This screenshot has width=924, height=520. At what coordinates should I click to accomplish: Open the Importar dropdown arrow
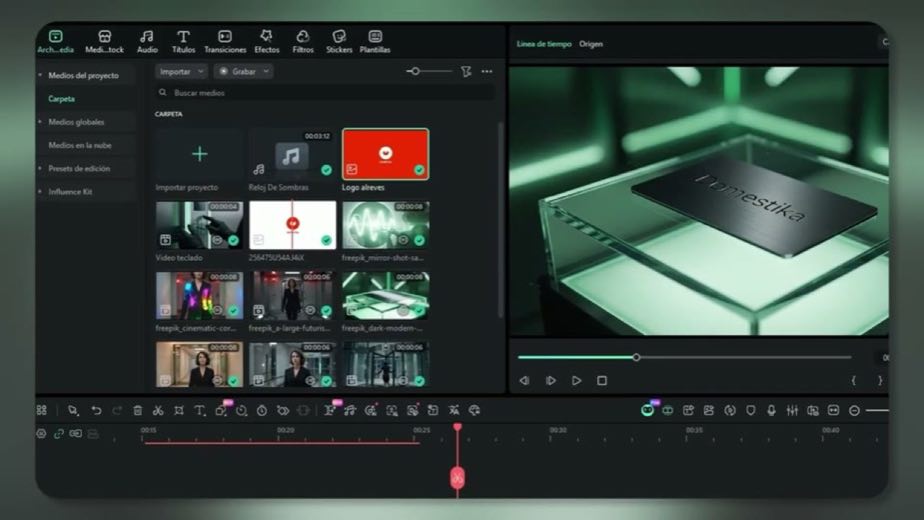pos(200,71)
